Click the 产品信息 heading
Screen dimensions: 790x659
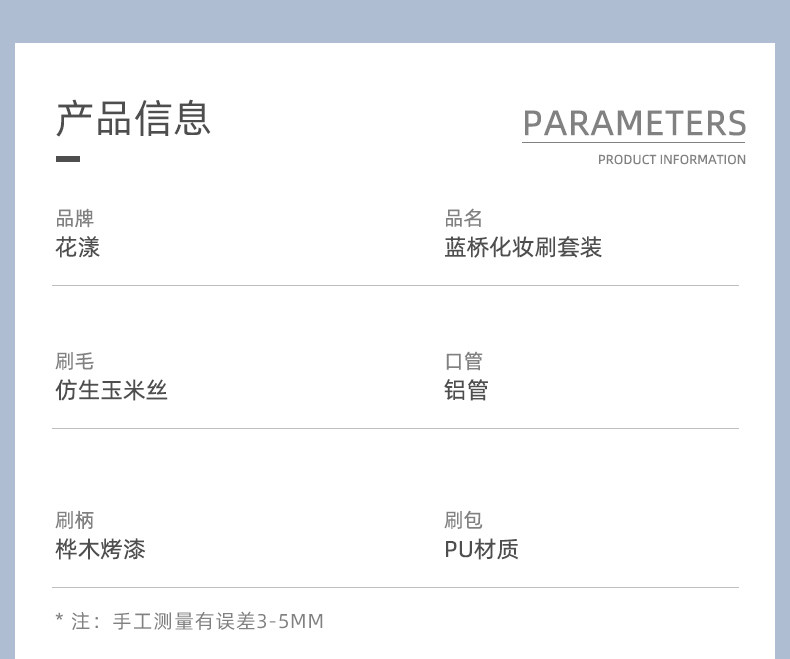133,118
